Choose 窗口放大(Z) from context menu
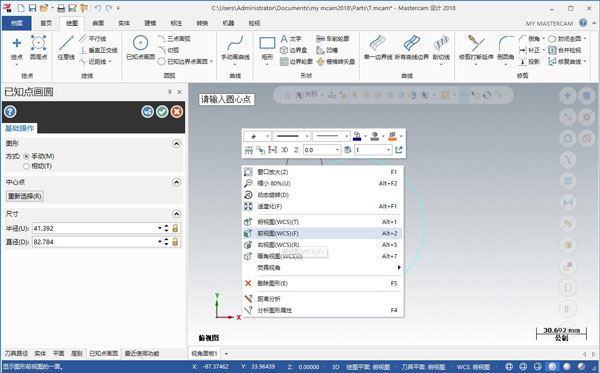The width and height of the screenshot is (600, 373). (322, 172)
